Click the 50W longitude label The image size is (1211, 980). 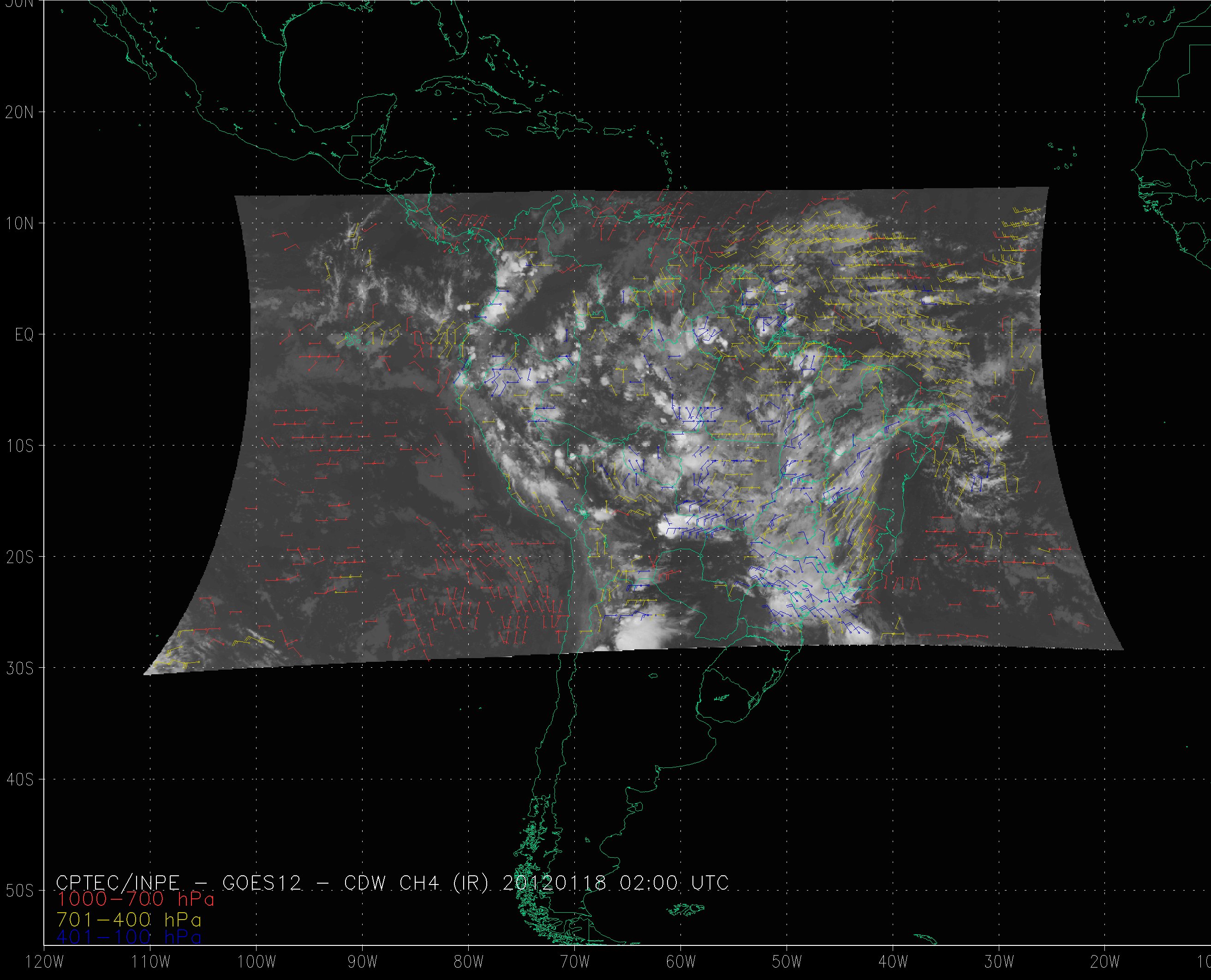coord(787,962)
